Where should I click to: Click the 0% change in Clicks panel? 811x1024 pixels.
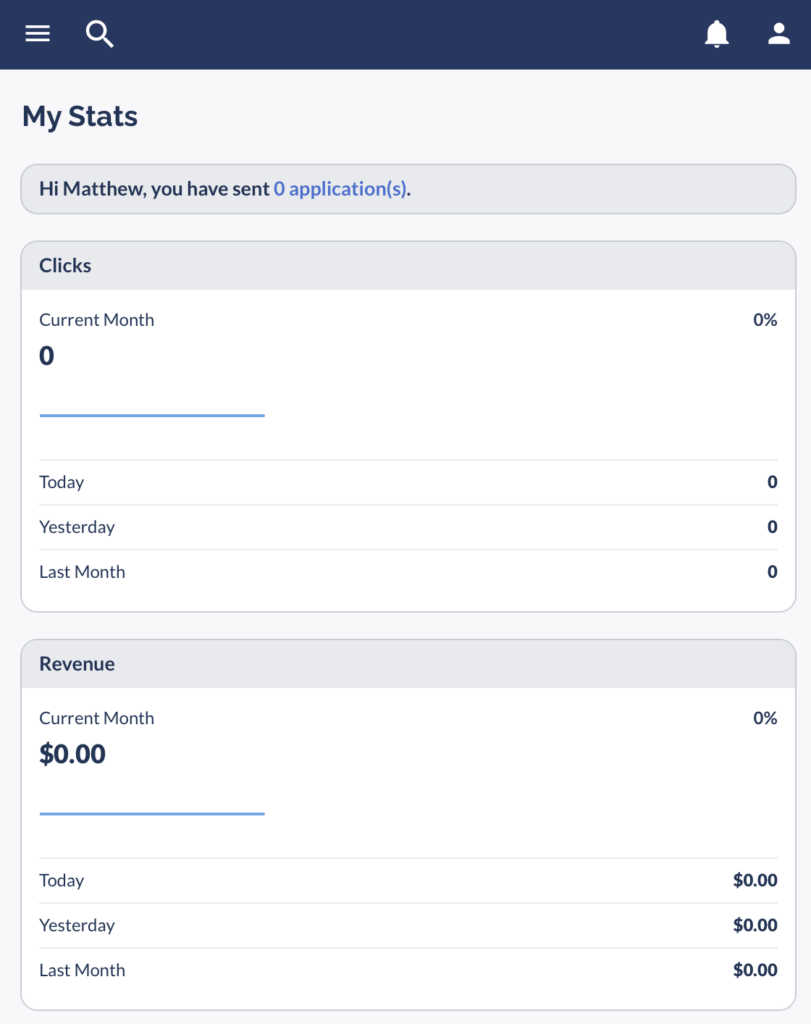pos(765,320)
